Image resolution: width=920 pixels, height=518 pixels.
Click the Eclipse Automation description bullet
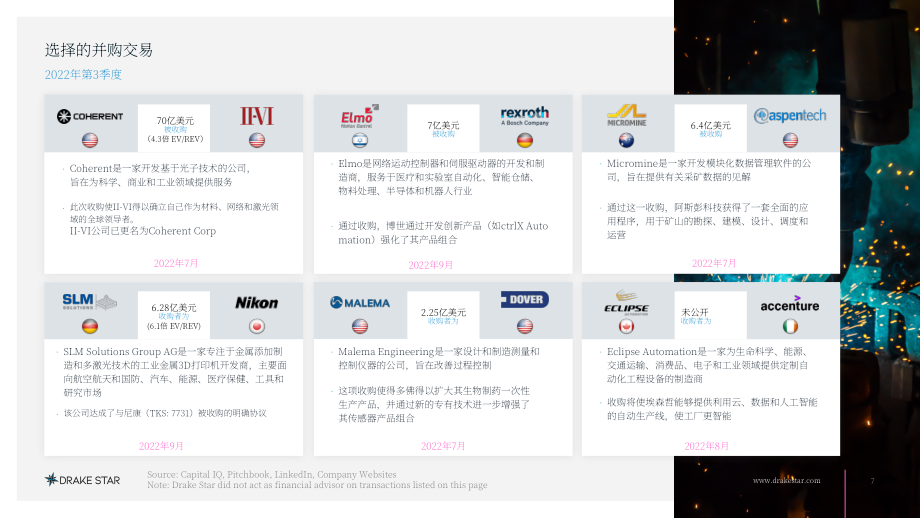[709, 365]
